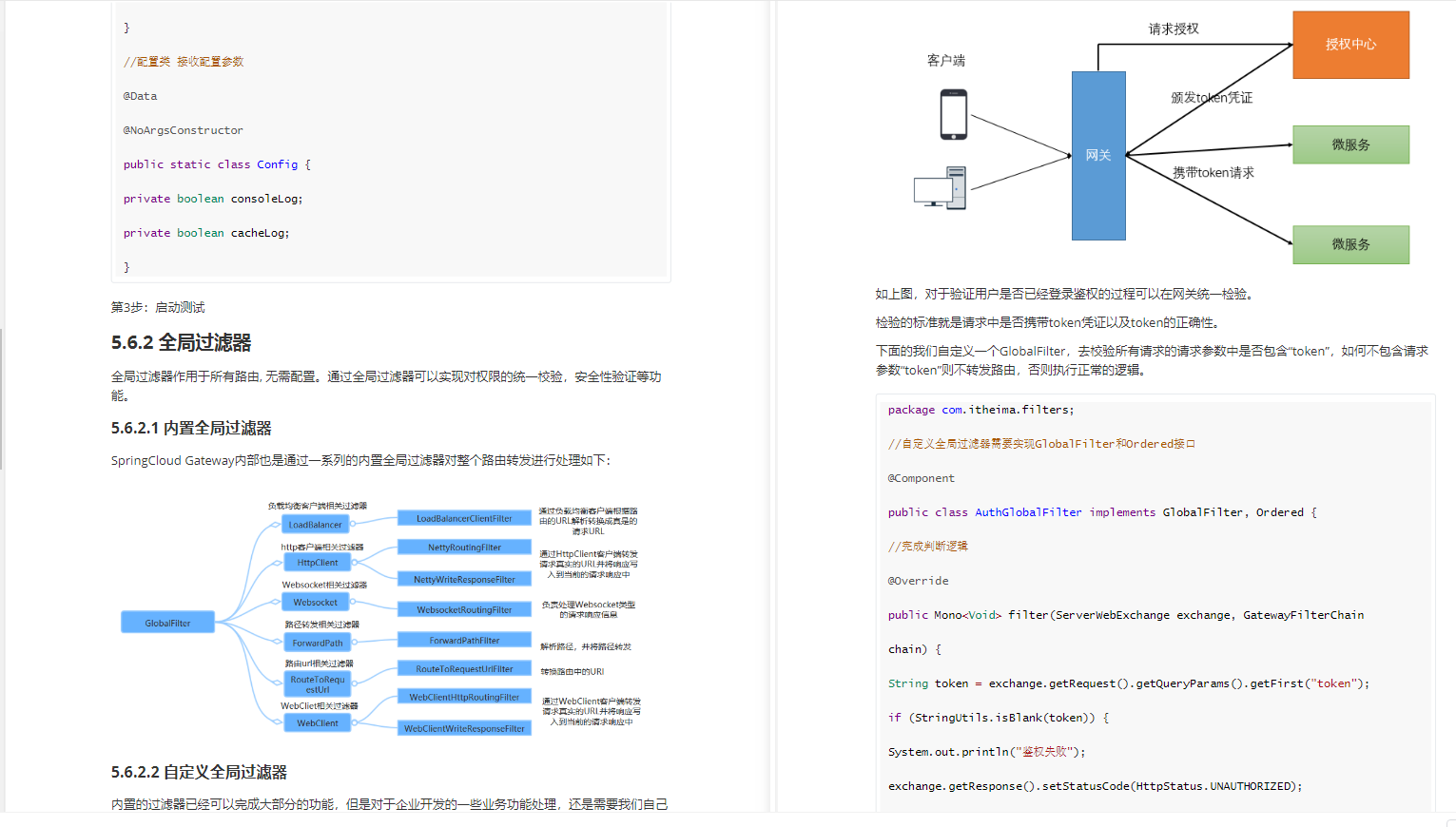Select the blue 网关 gateway box

(x=1098, y=155)
